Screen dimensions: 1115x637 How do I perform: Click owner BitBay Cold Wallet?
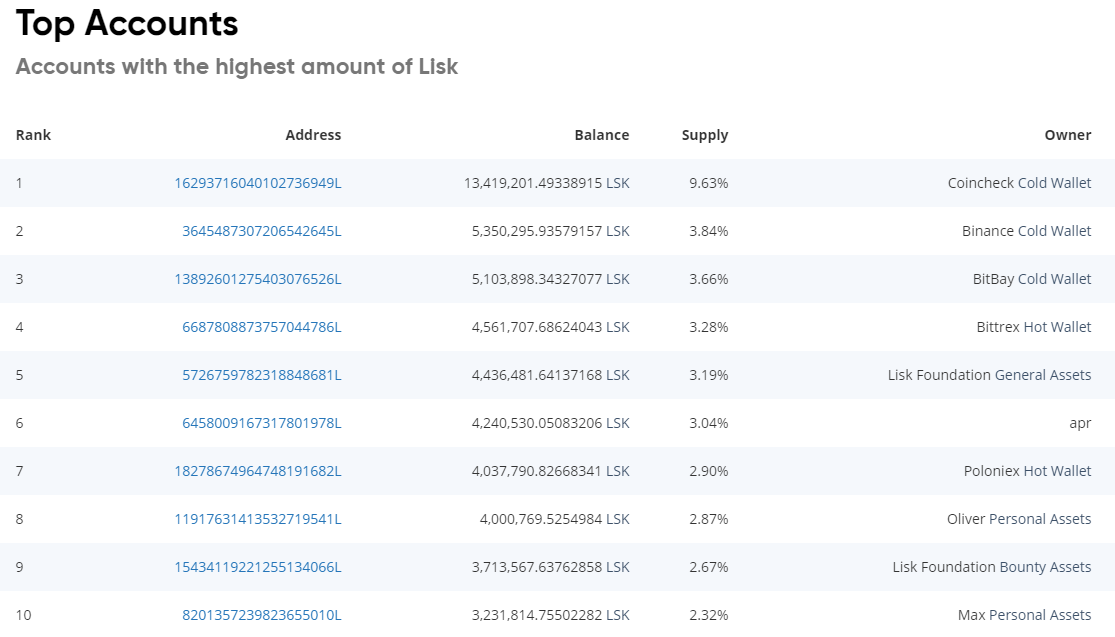click(1032, 279)
